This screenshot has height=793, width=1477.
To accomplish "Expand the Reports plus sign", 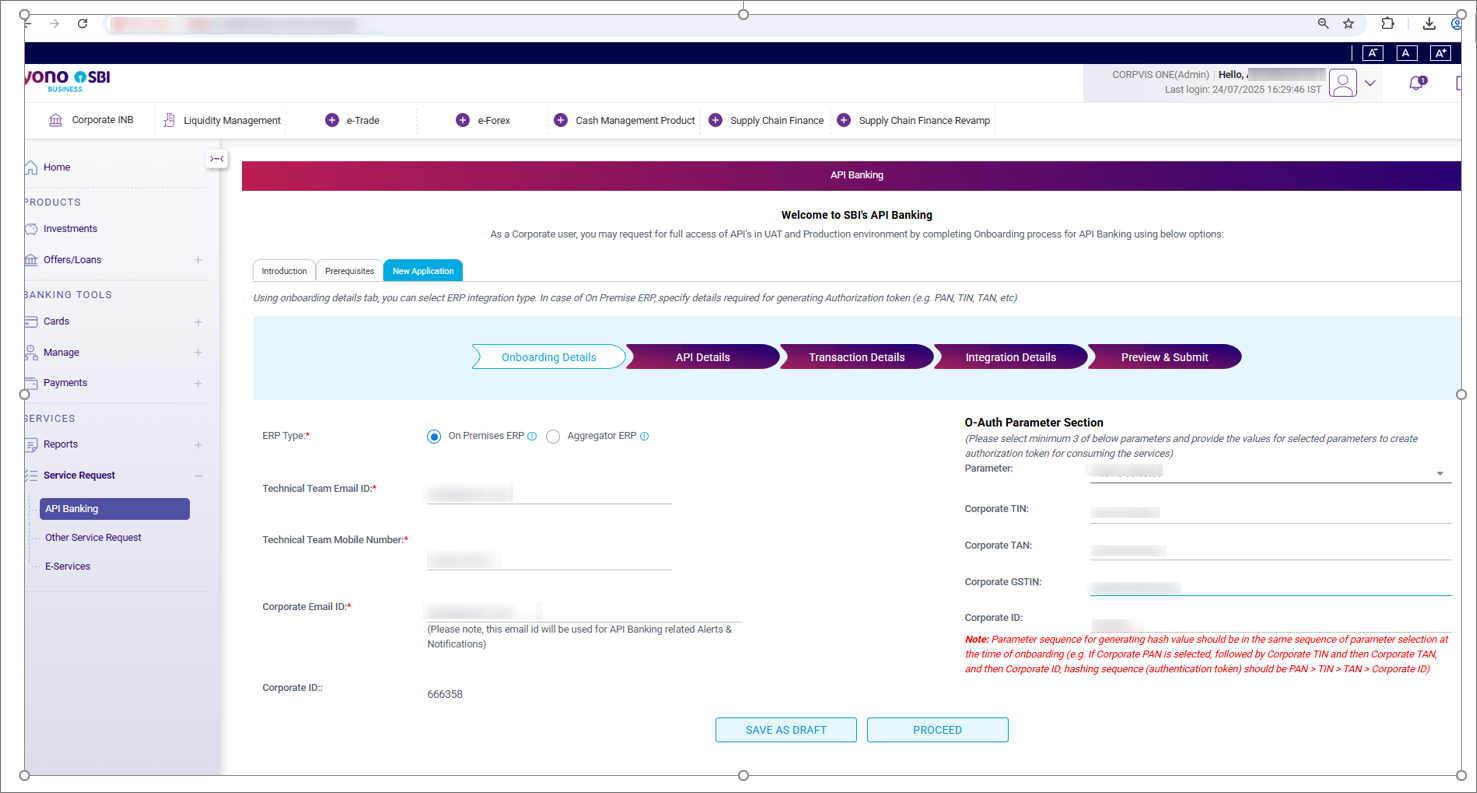I will click(x=198, y=445).
